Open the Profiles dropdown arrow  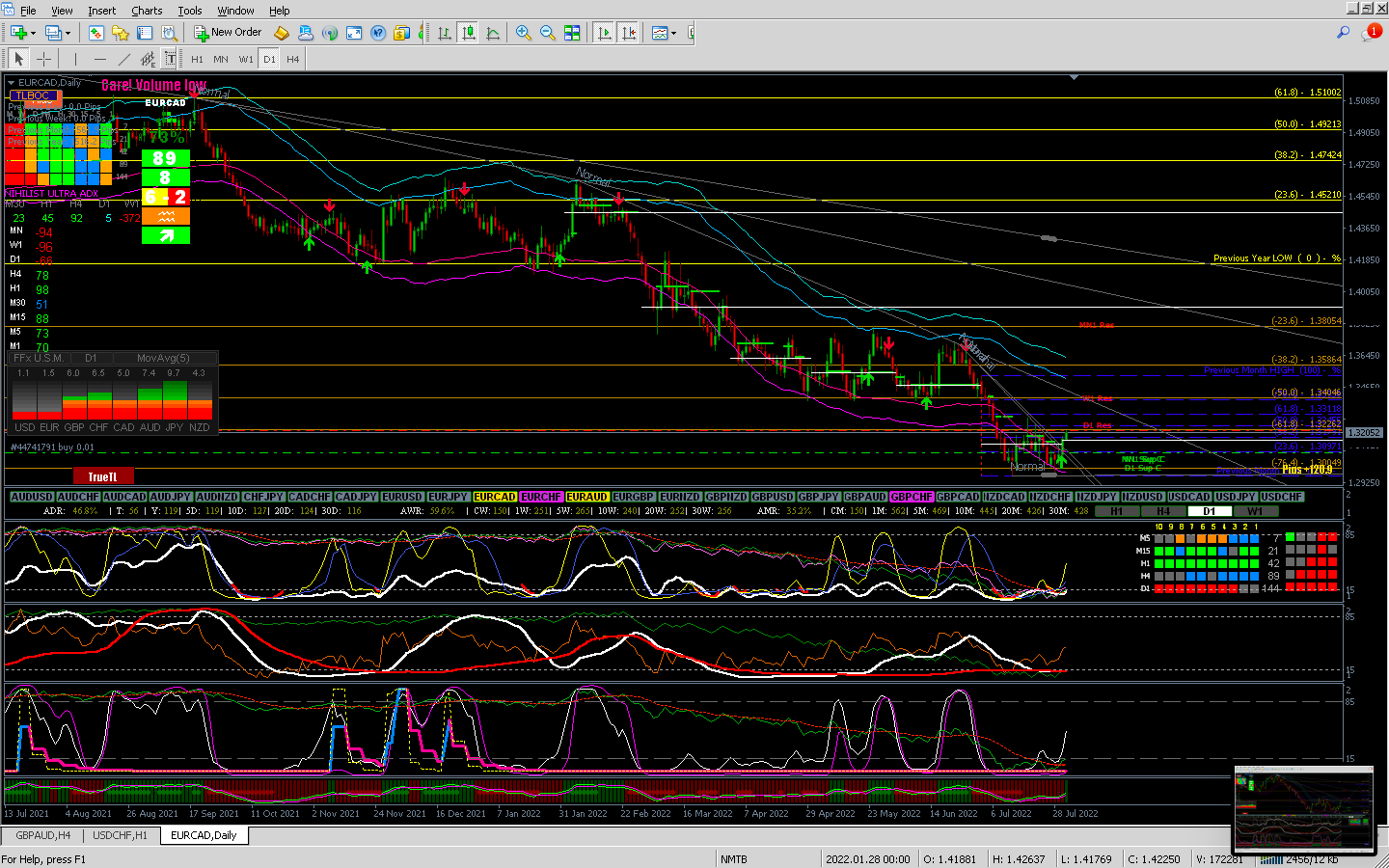[68, 33]
